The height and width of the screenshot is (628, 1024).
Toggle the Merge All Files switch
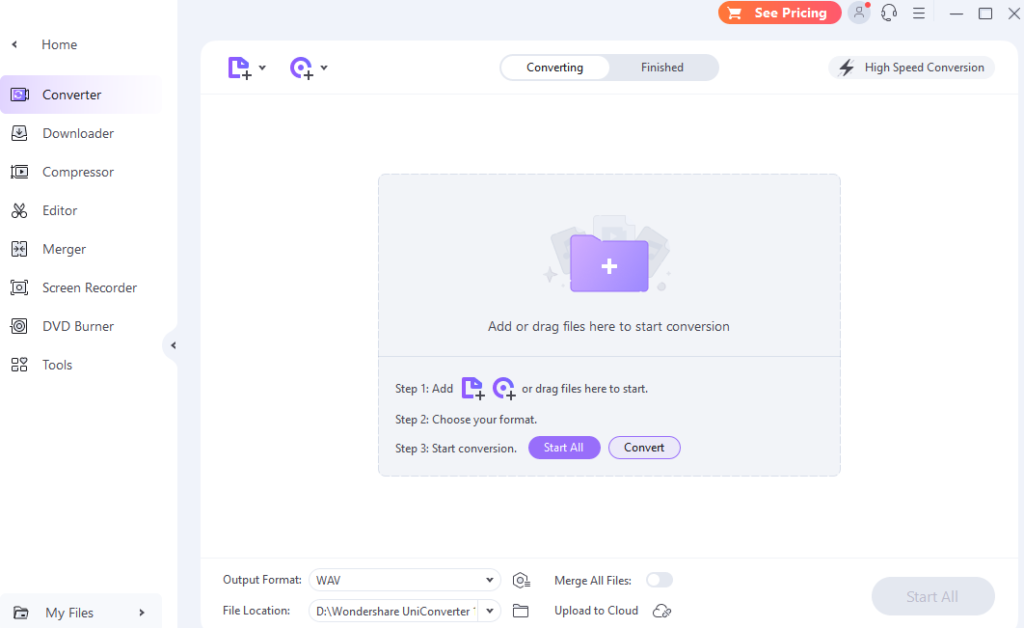tap(659, 580)
